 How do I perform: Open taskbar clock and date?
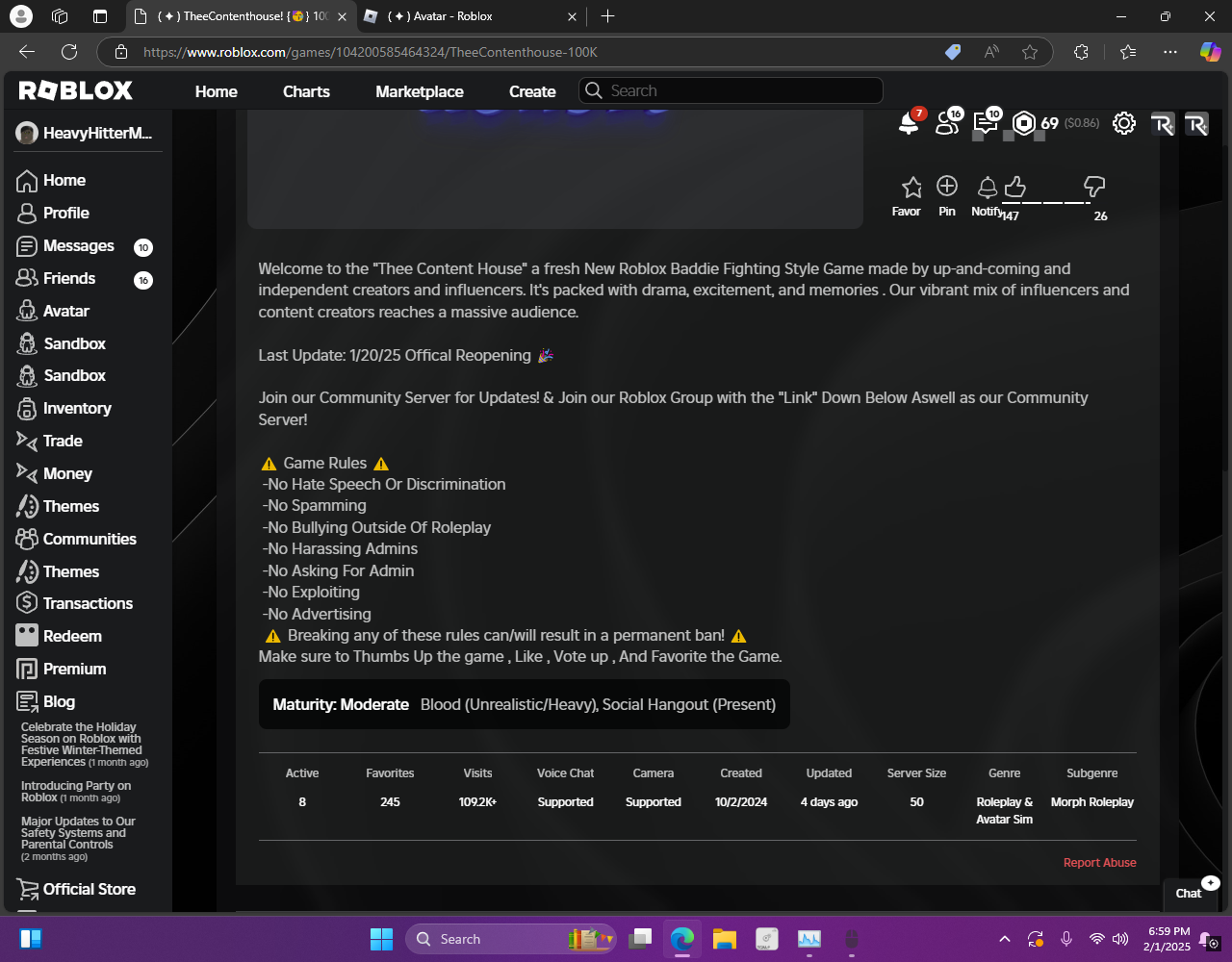tap(1168, 939)
